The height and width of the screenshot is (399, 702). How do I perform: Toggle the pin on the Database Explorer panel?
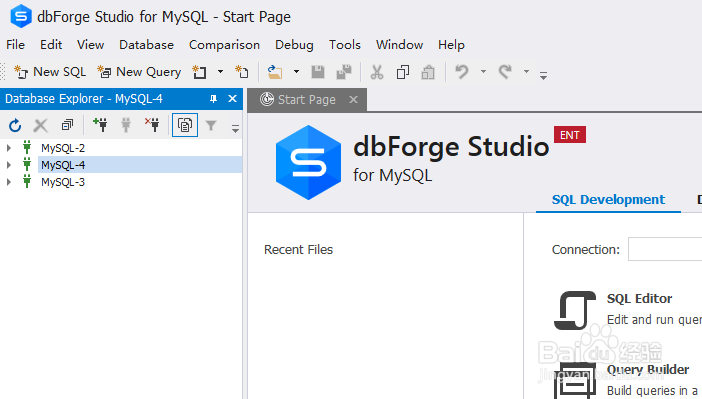[214, 99]
